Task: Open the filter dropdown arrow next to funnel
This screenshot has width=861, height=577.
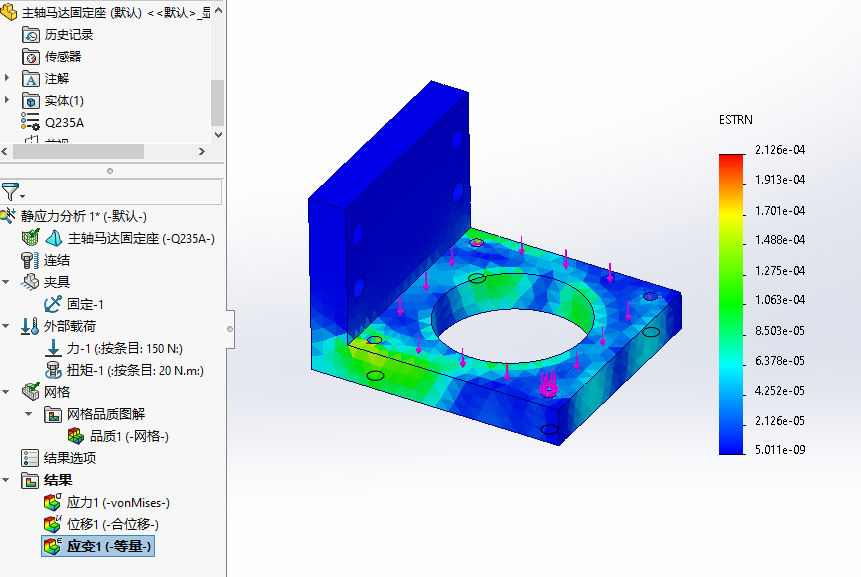Action: (x=23, y=196)
